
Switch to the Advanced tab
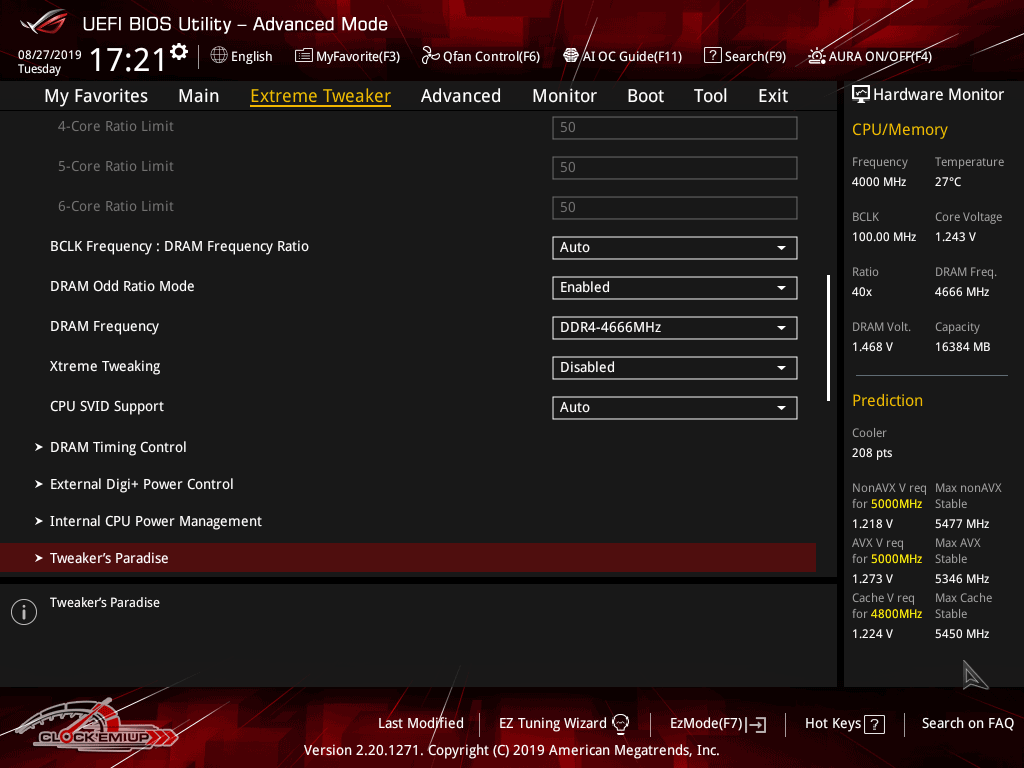click(460, 96)
